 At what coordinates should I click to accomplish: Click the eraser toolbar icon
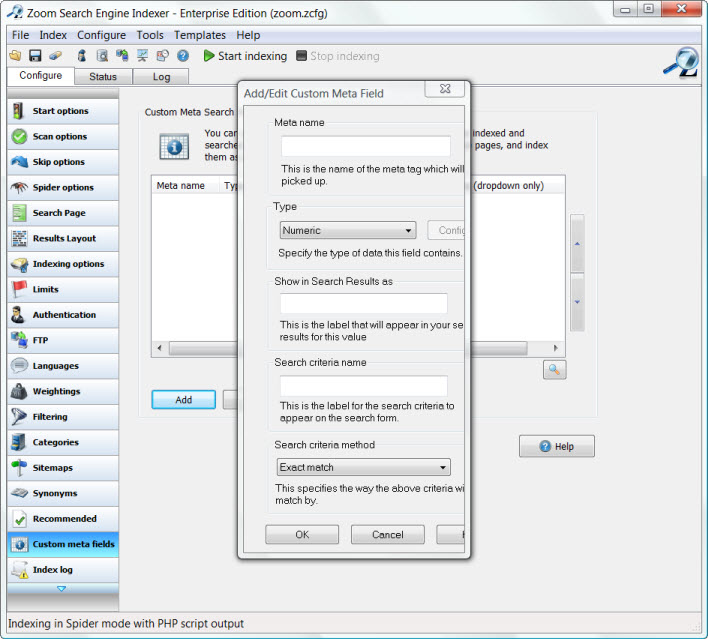click(x=55, y=56)
